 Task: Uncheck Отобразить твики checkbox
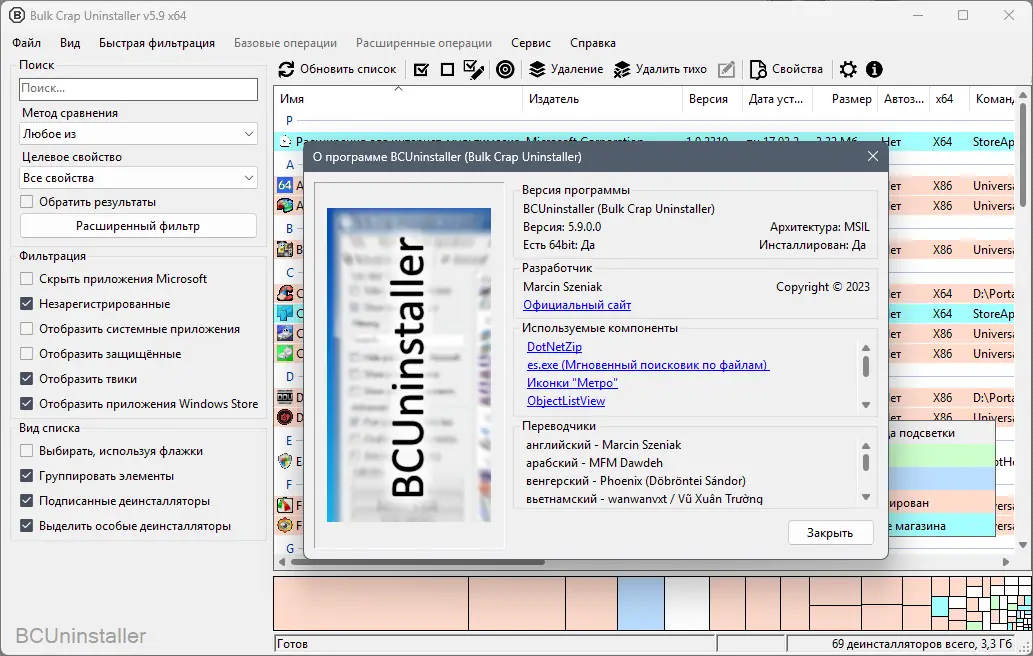tap(26, 379)
